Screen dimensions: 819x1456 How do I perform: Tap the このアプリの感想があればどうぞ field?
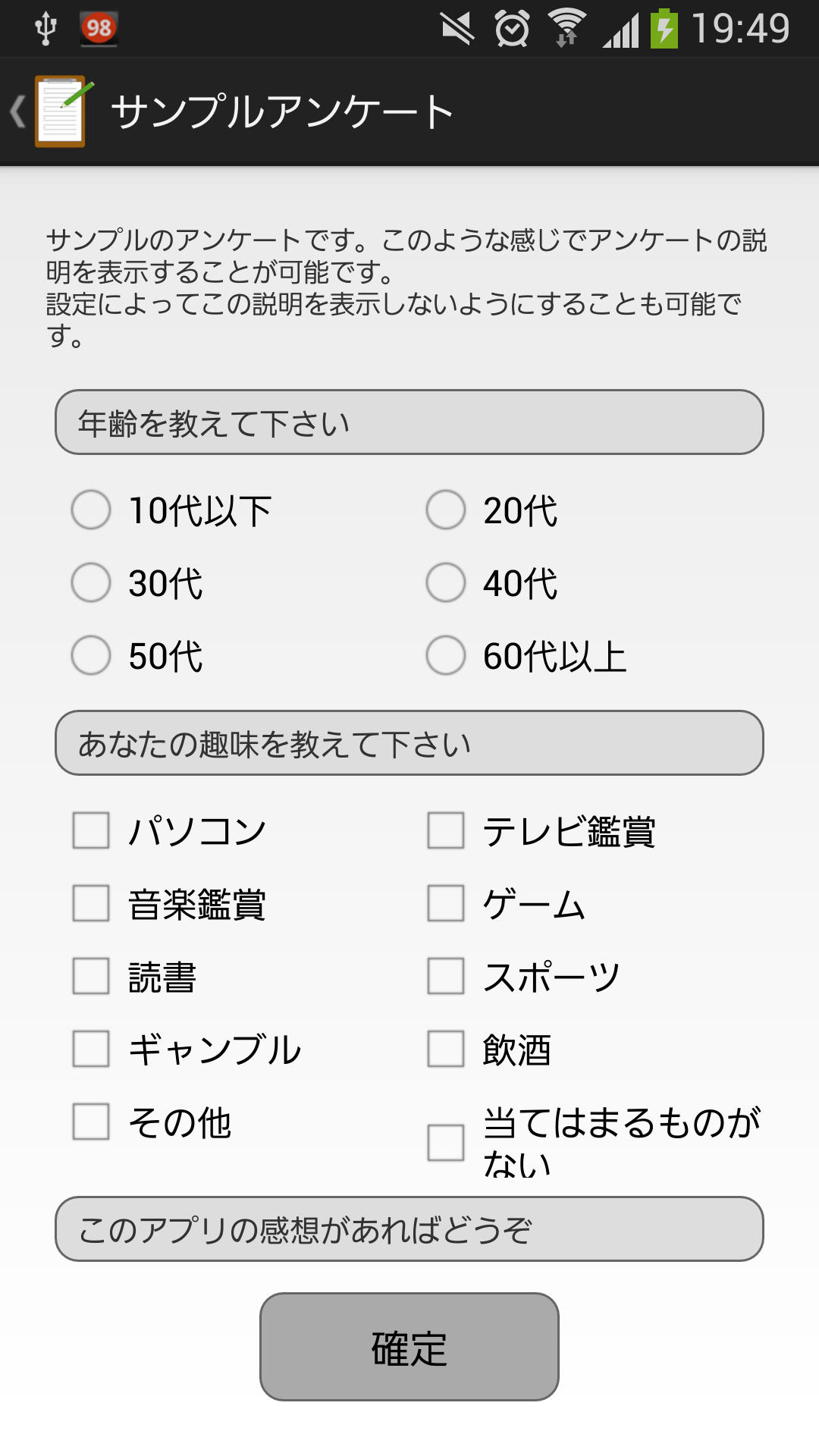(409, 1229)
